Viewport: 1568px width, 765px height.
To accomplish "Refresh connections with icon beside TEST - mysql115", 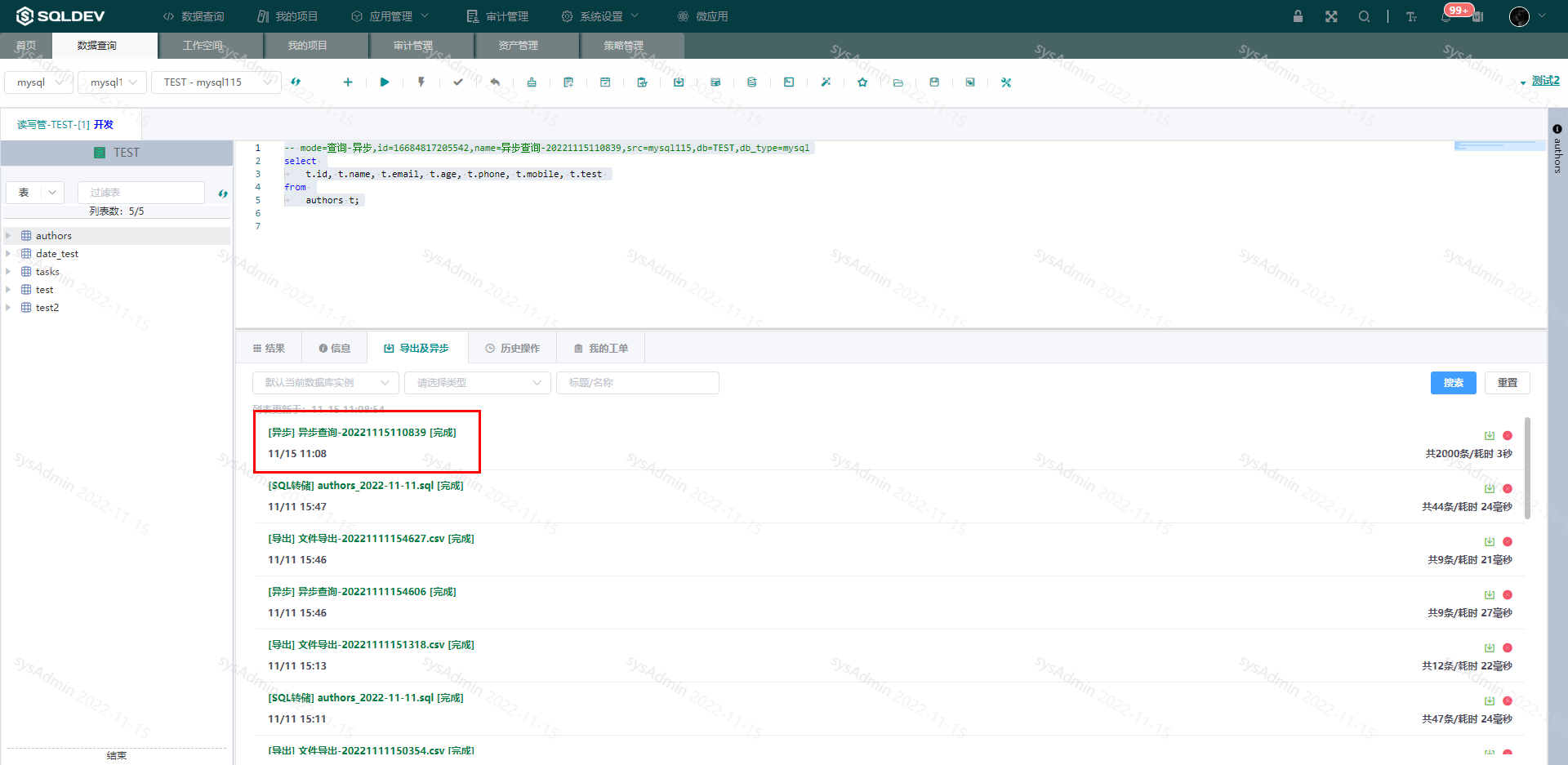I will [296, 82].
